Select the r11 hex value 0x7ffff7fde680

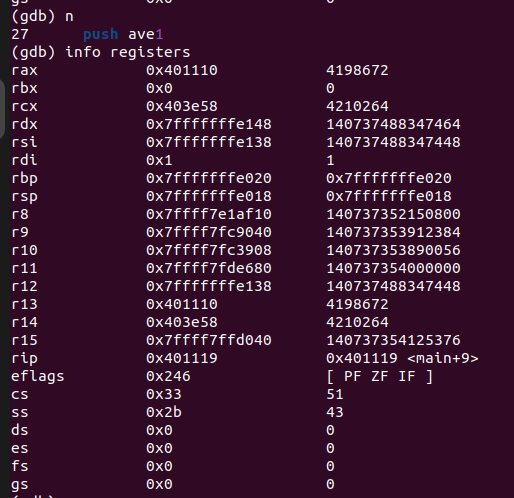pyautogui.click(x=209, y=268)
